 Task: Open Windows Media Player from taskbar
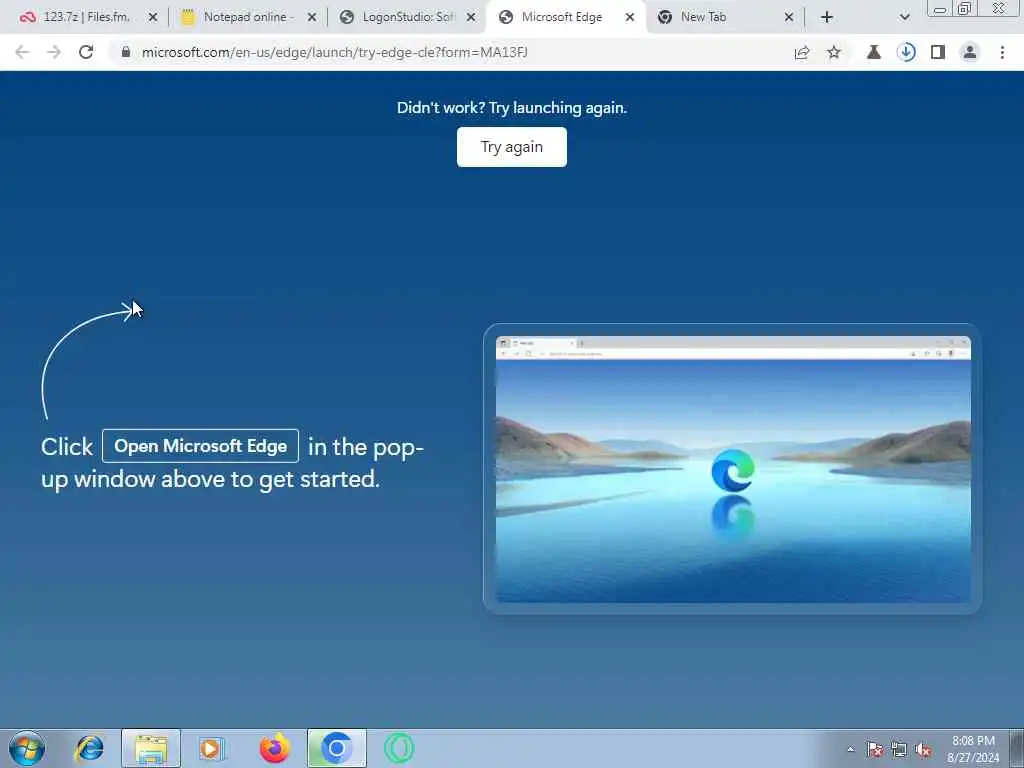pyautogui.click(x=212, y=748)
